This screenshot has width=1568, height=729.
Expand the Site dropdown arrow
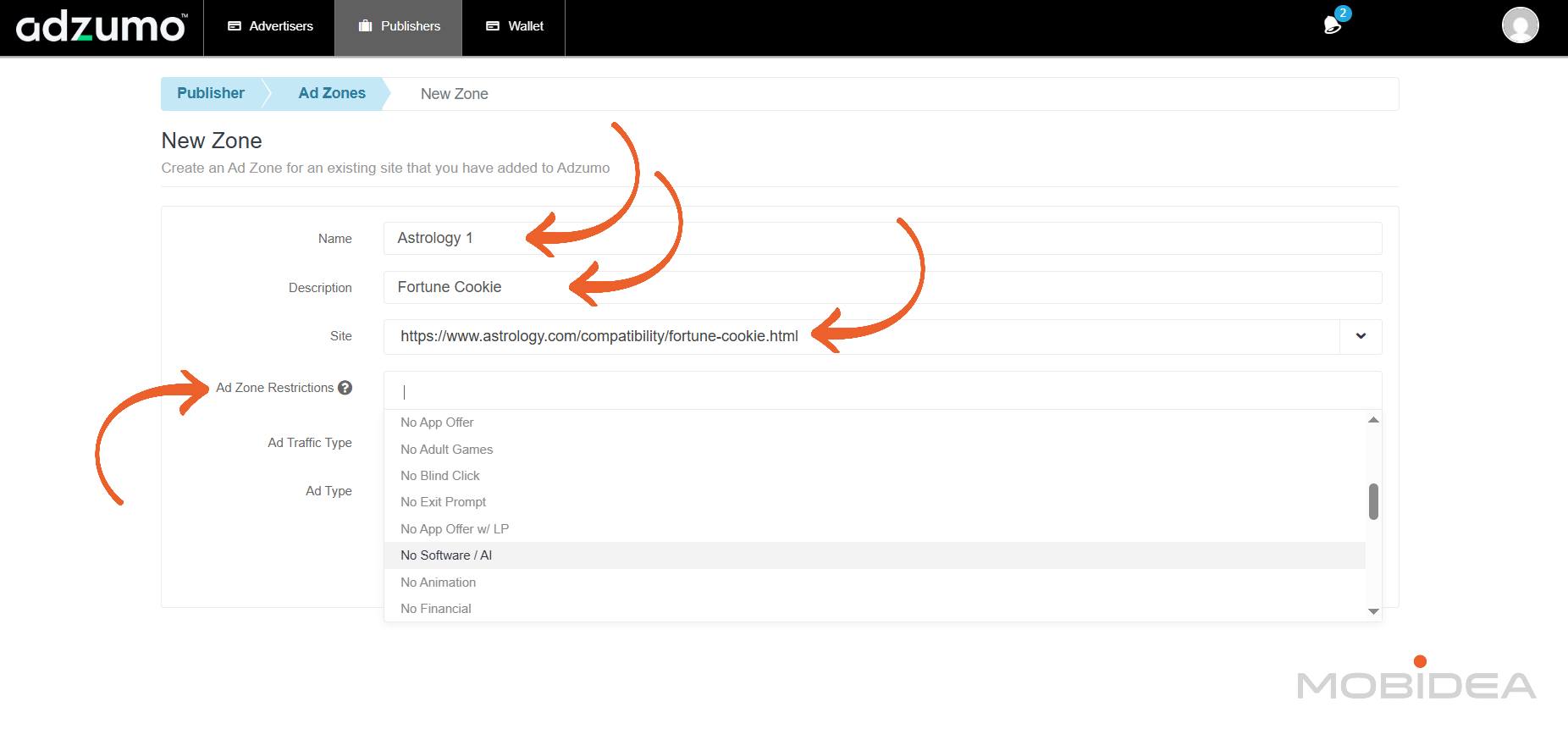point(1361,336)
